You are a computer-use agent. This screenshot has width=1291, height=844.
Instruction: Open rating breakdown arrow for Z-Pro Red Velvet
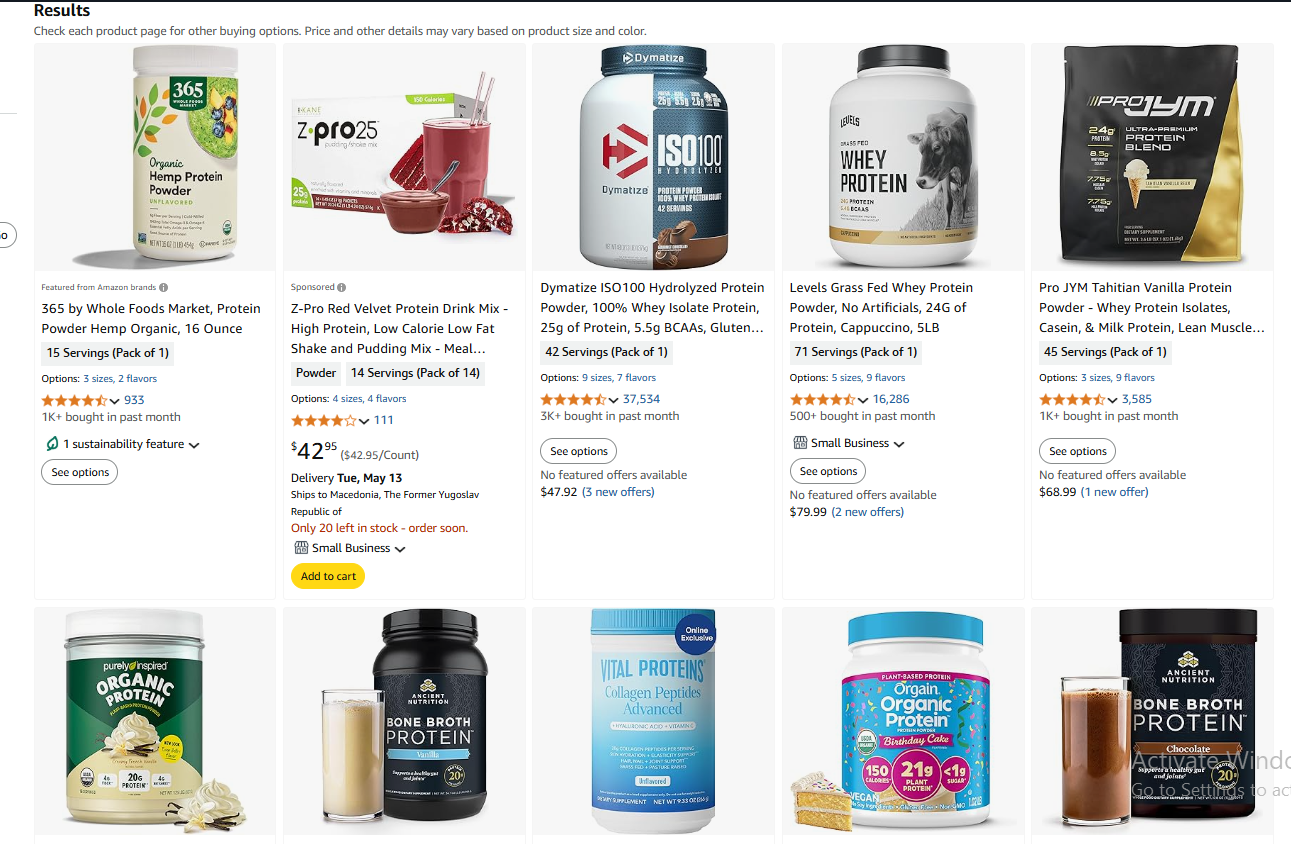(x=364, y=421)
